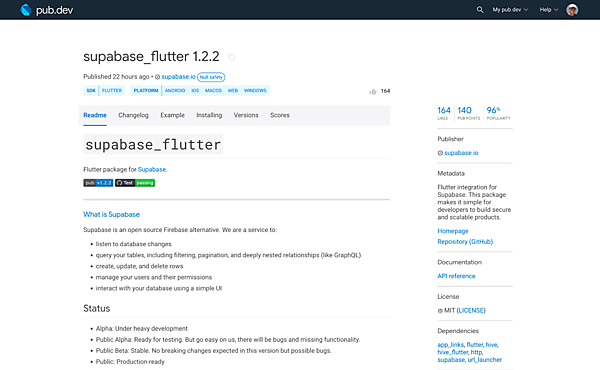Click the FLUTTER tag
This screenshot has height=370, width=600.
tap(112, 91)
